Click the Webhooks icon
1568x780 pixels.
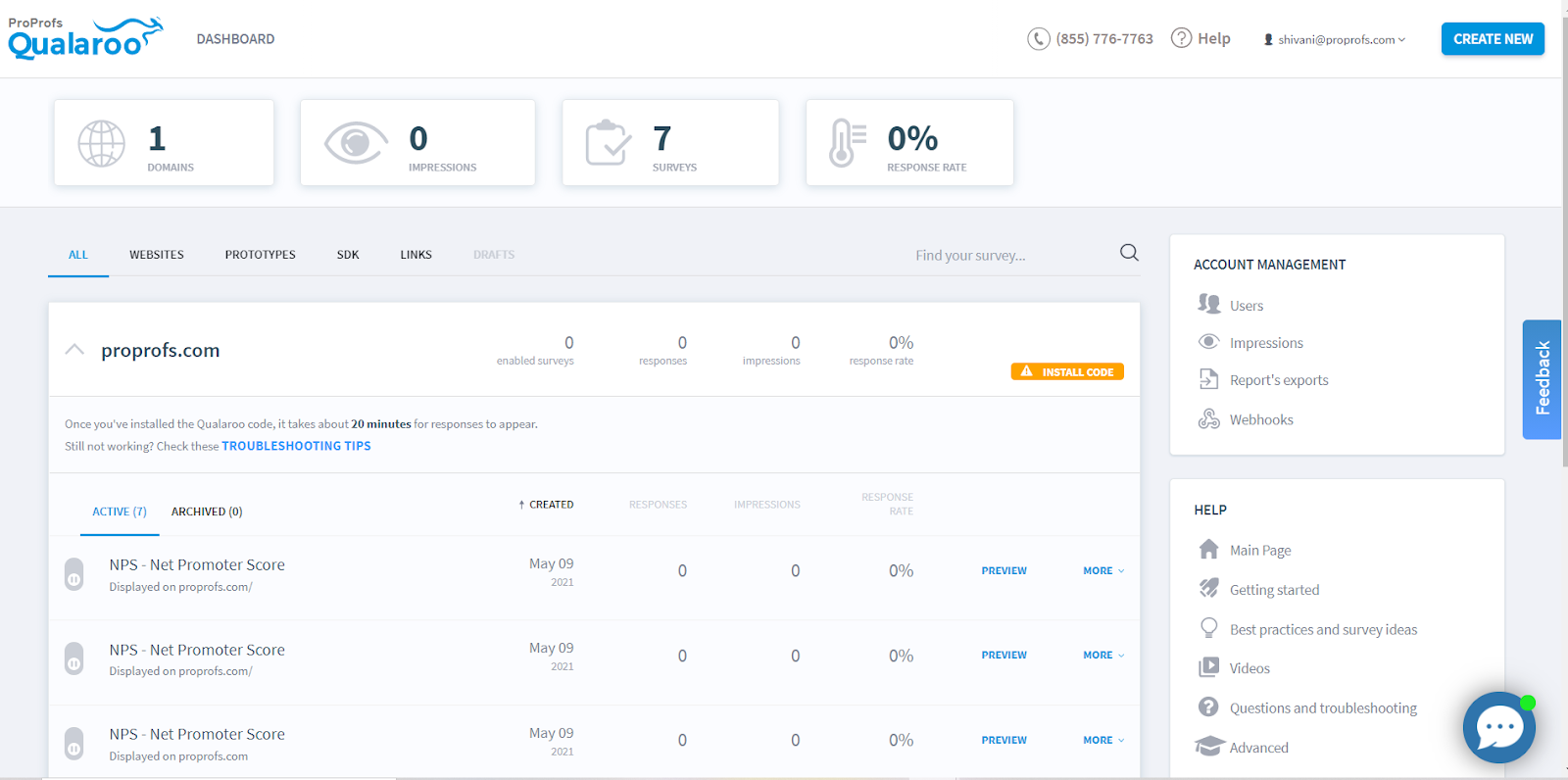pyautogui.click(x=1208, y=419)
